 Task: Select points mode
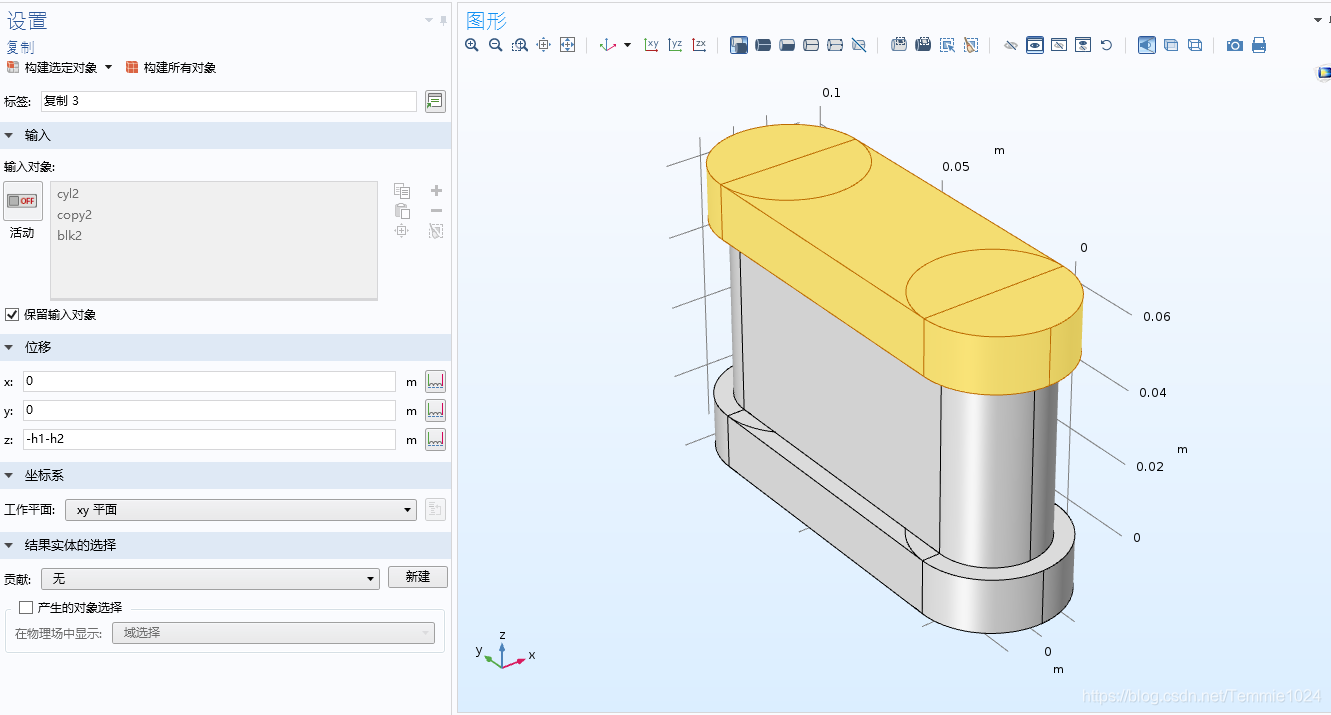pos(835,45)
